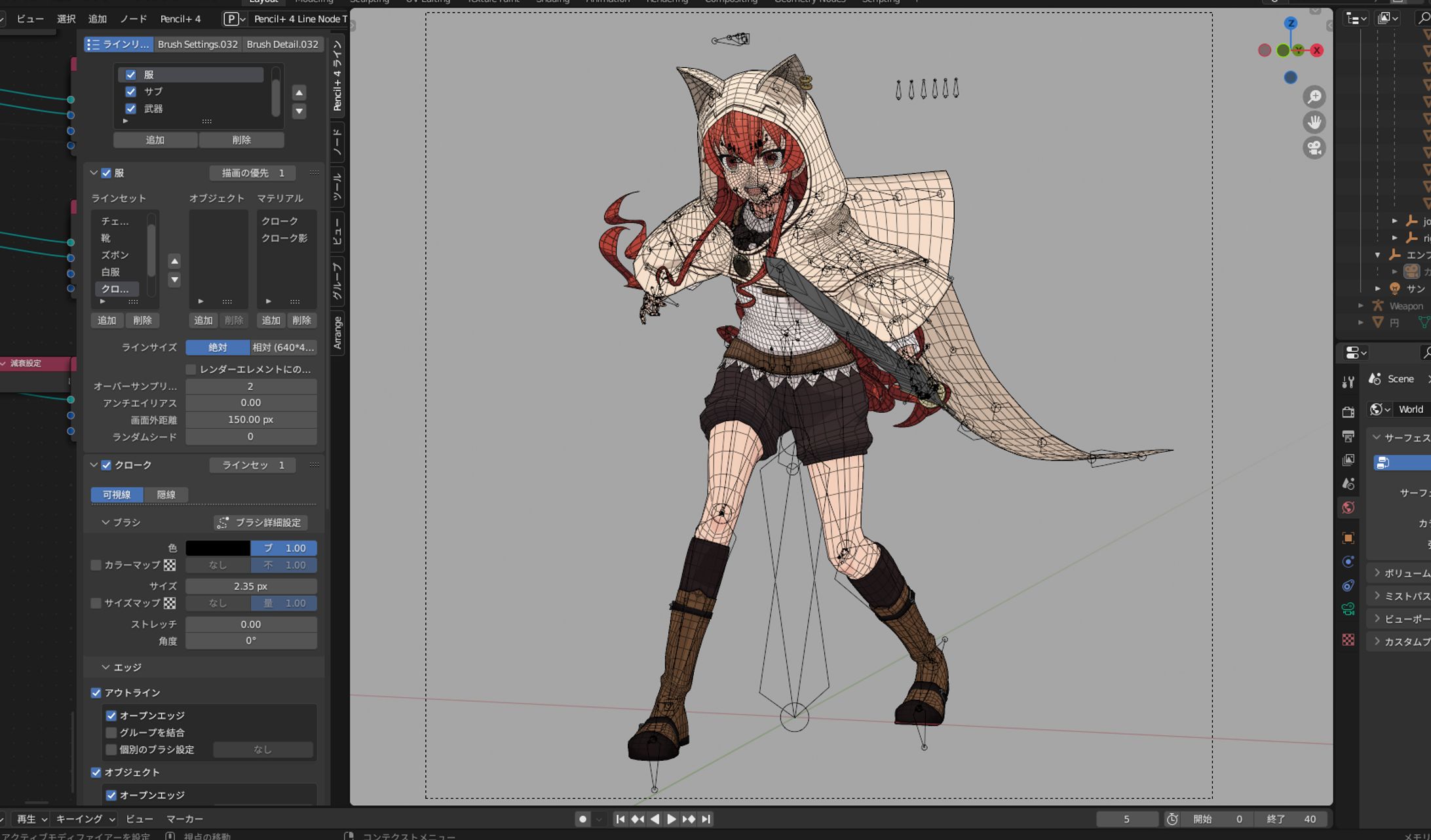This screenshot has height=840, width=1431.
Task: Switch to the Brush Settings.032 tab
Action: [198, 44]
